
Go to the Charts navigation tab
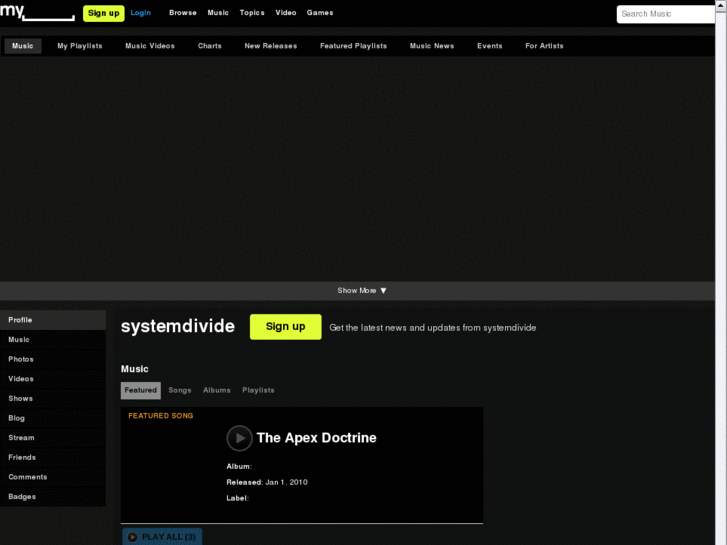(x=210, y=46)
